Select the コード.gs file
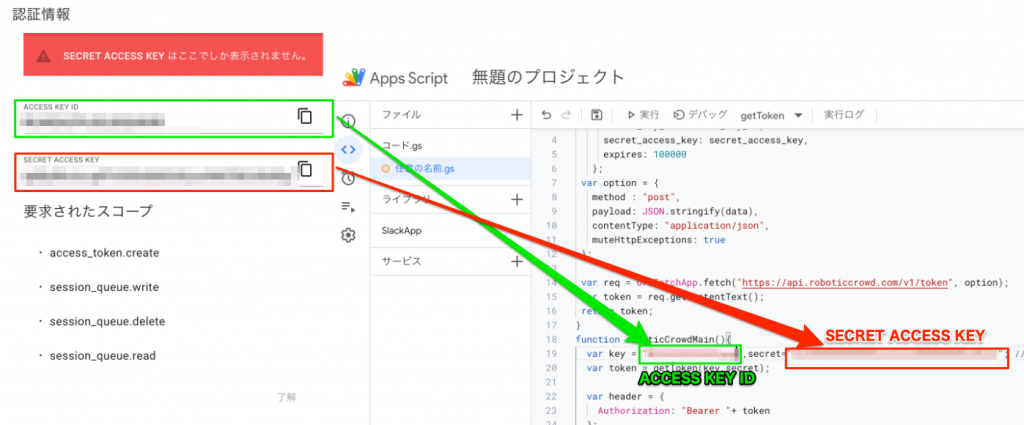 (402, 145)
